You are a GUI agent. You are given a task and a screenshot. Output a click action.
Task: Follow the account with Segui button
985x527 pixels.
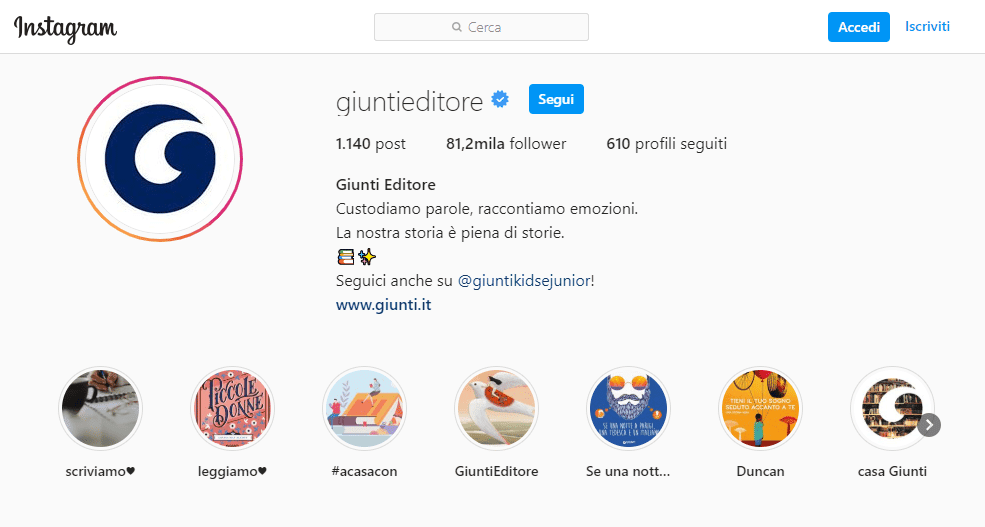556,99
